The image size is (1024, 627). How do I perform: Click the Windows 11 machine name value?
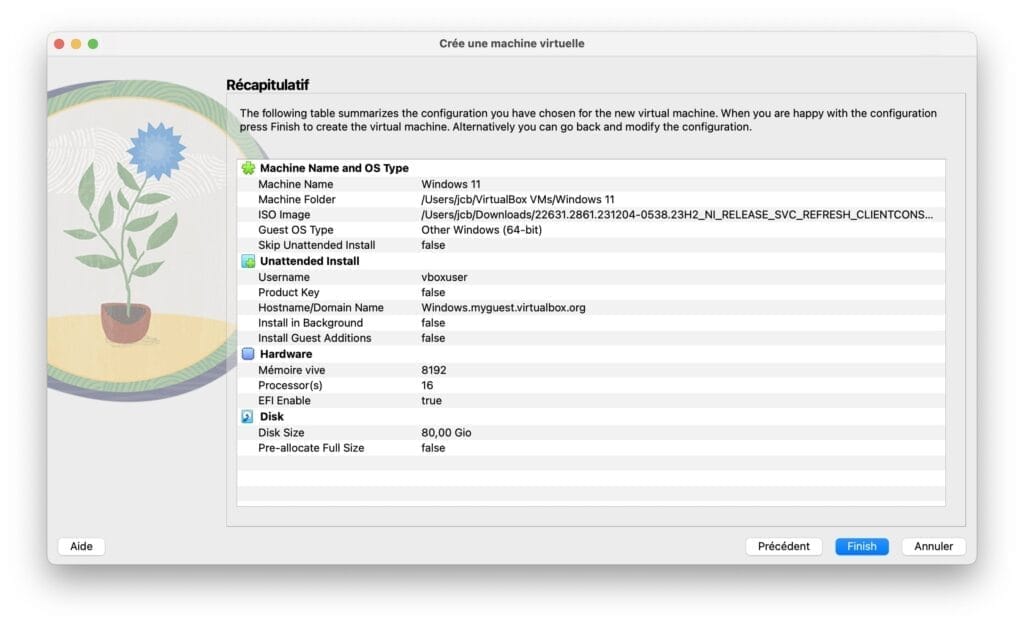(x=451, y=184)
